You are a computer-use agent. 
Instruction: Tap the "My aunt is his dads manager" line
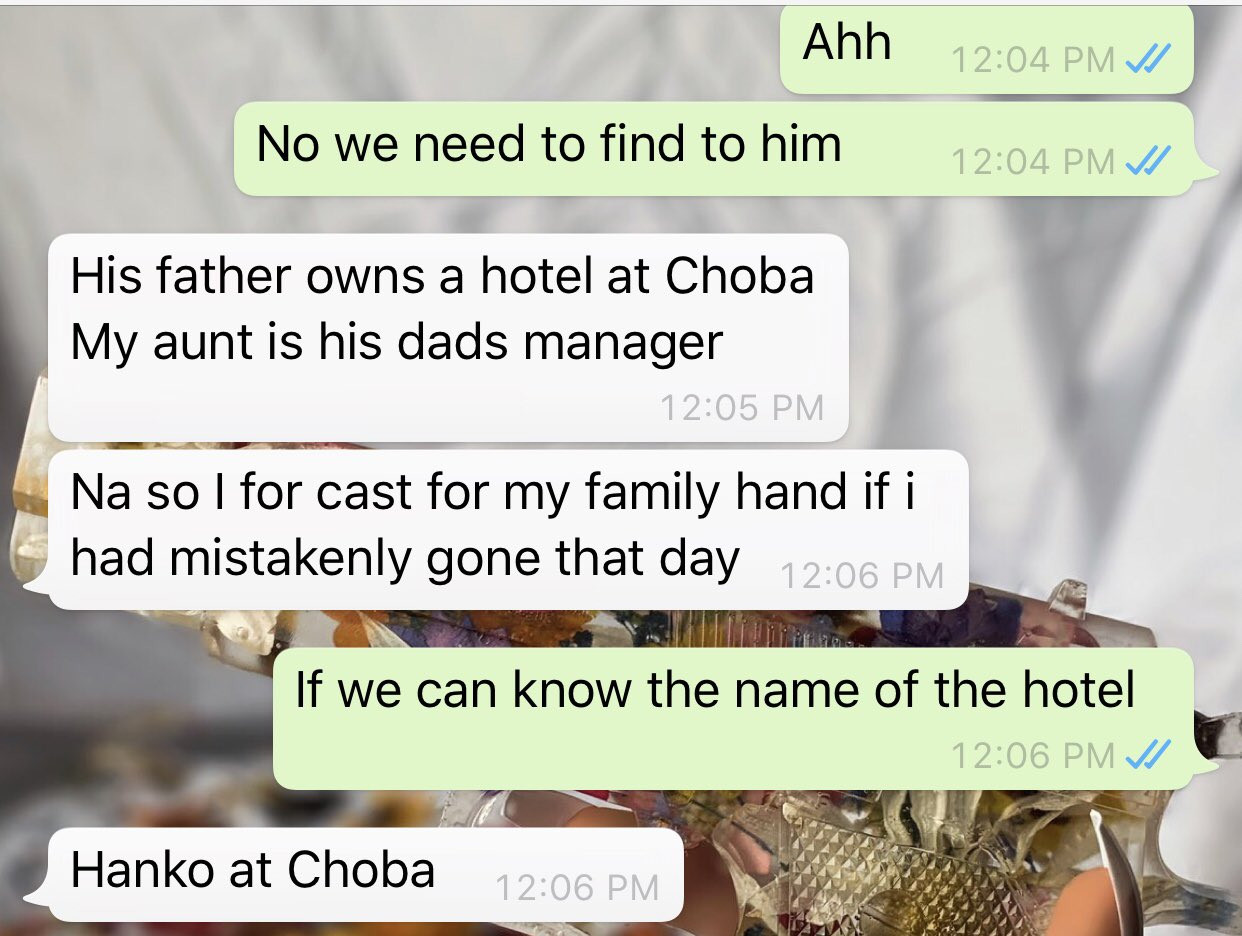pos(396,343)
